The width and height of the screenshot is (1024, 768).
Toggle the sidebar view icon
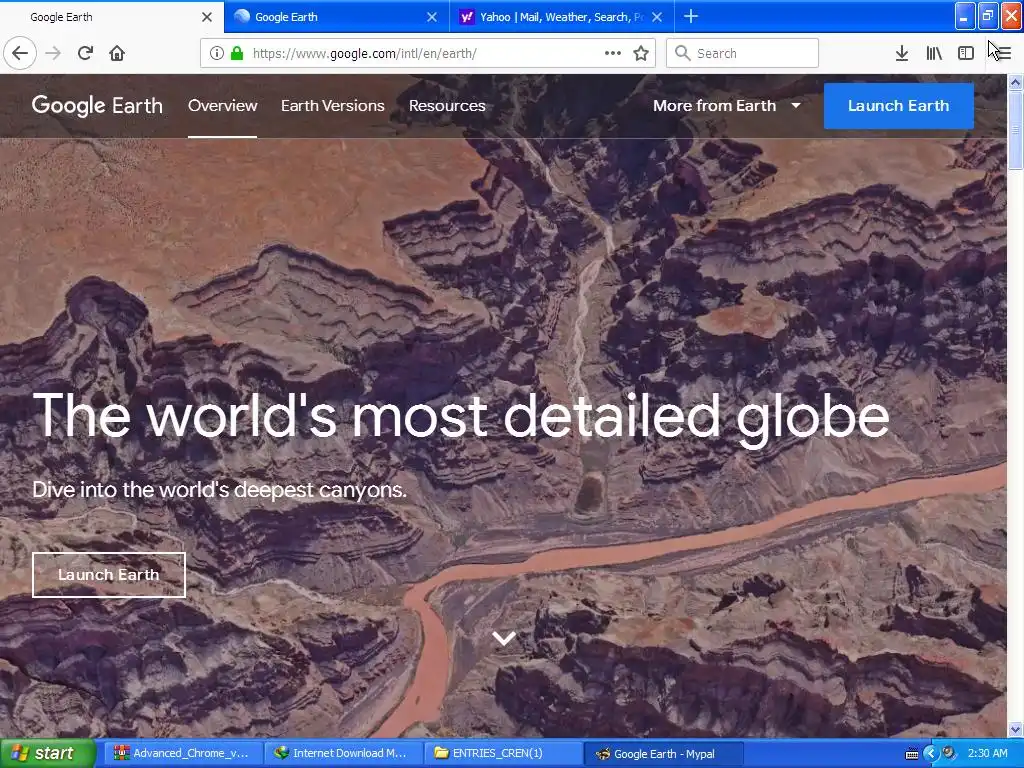[966, 54]
